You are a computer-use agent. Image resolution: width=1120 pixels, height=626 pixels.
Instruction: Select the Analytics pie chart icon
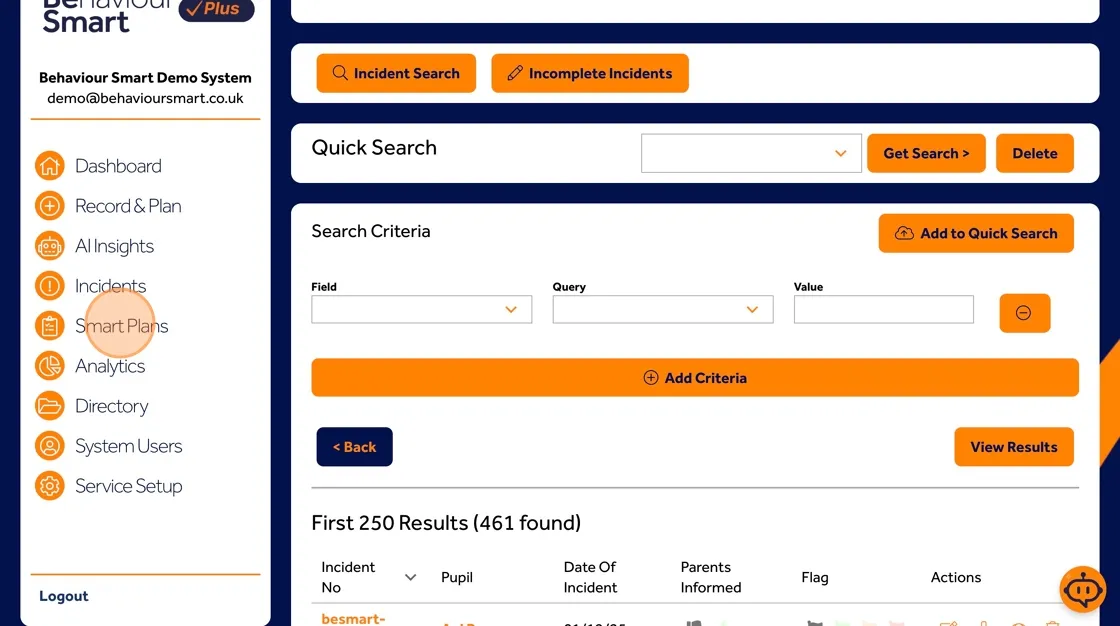[x=49, y=366]
